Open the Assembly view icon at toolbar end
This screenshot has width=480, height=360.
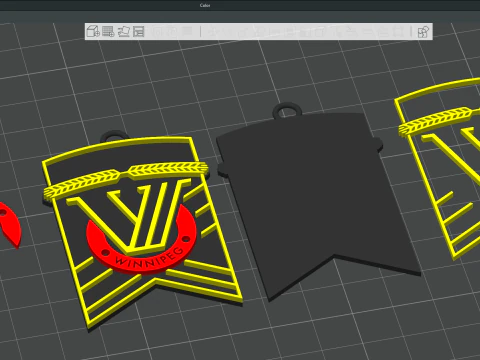pos(423,32)
